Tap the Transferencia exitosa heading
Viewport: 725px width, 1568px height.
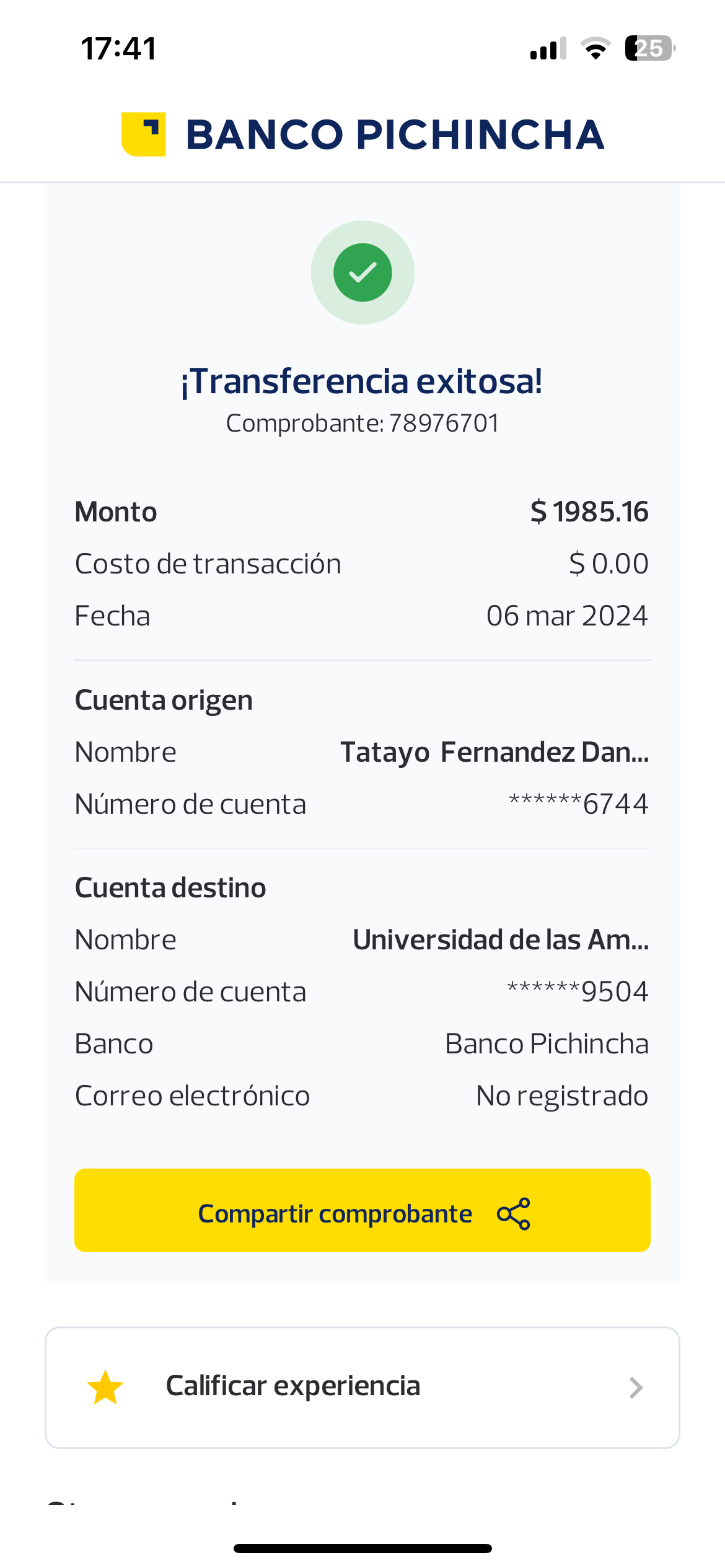(362, 381)
